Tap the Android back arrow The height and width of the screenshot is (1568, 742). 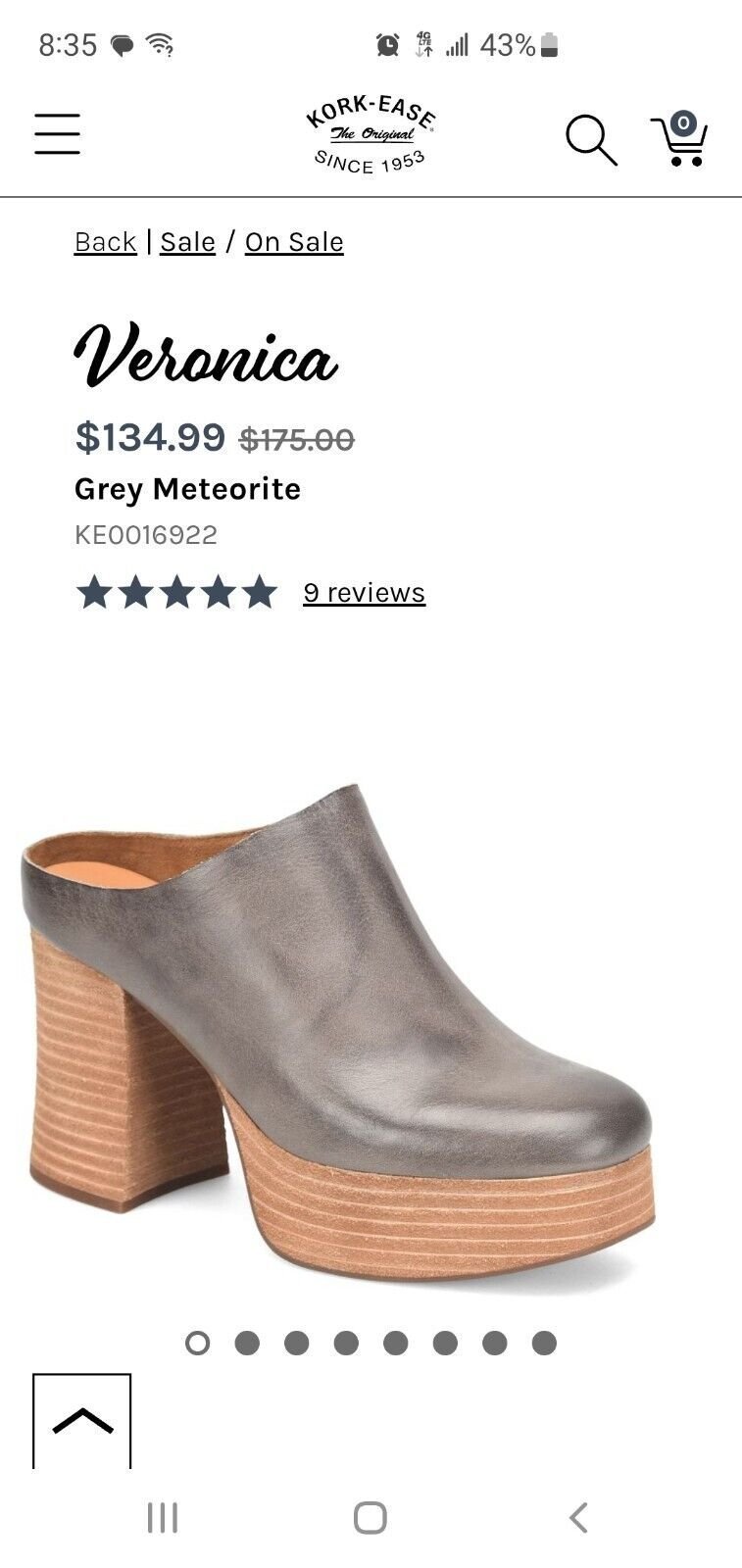point(578,1518)
